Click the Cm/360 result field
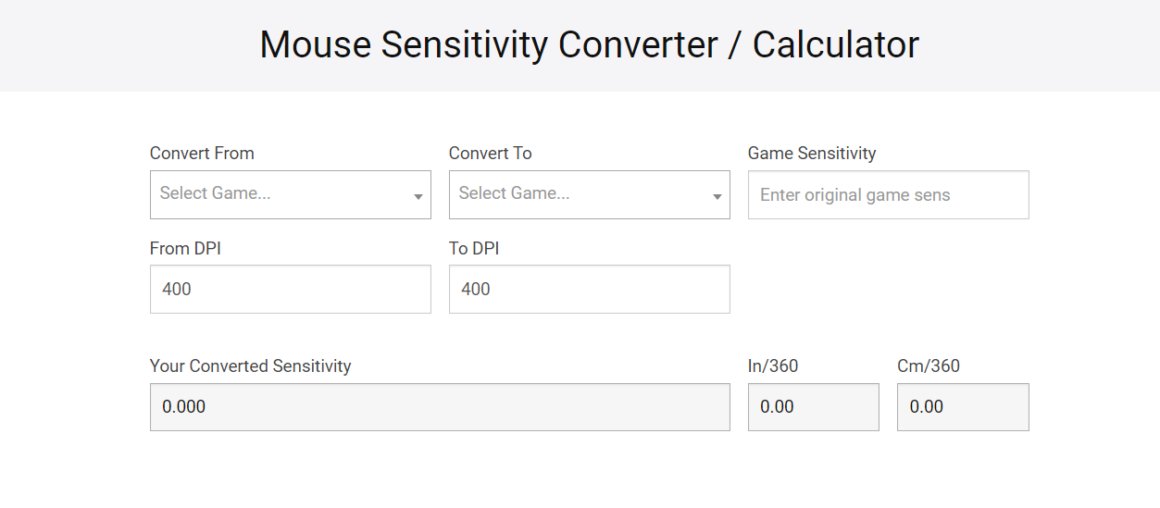The height and width of the screenshot is (508, 1160). point(962,407)
